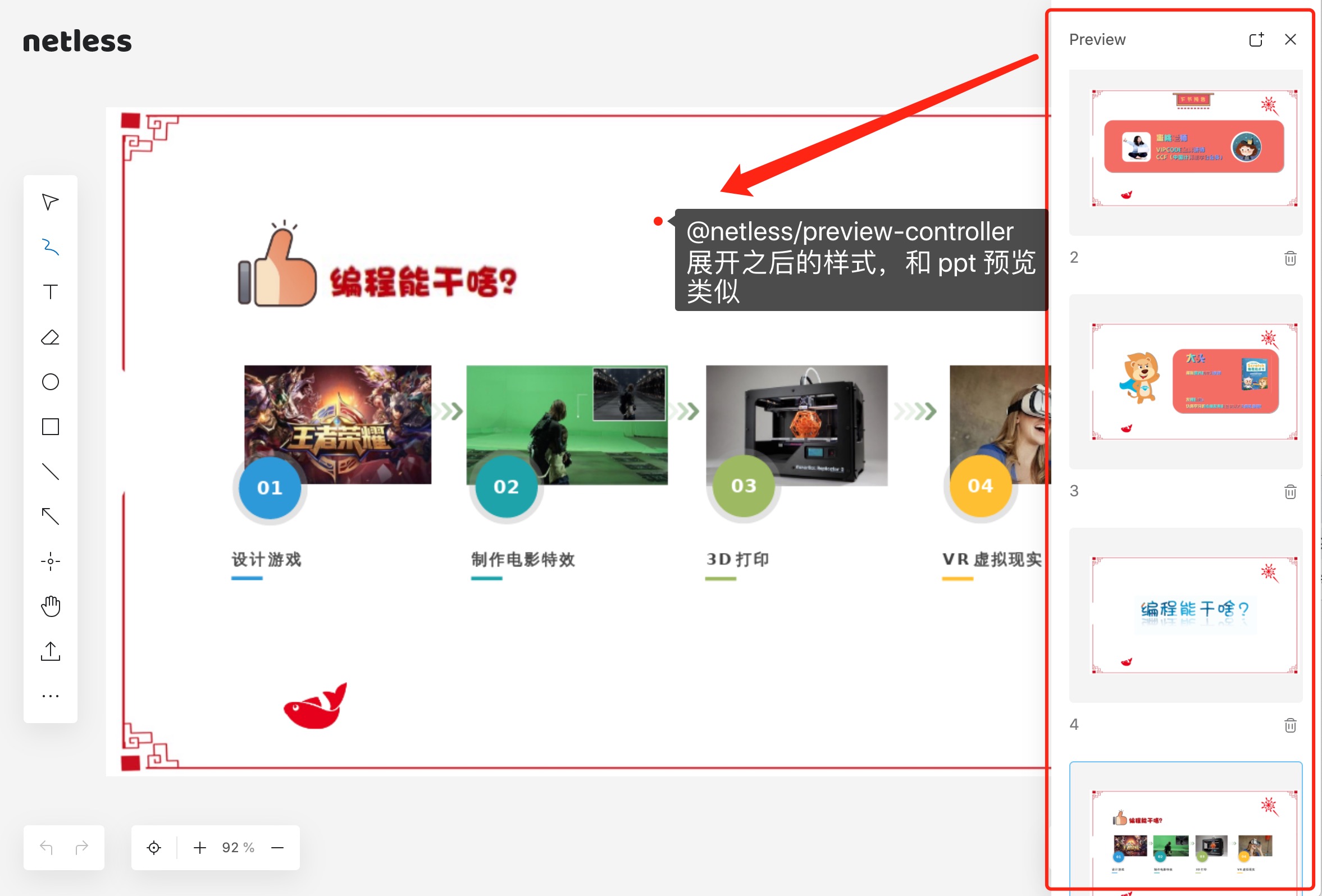Delete page 4 with its trash icon

(1290, 725)
